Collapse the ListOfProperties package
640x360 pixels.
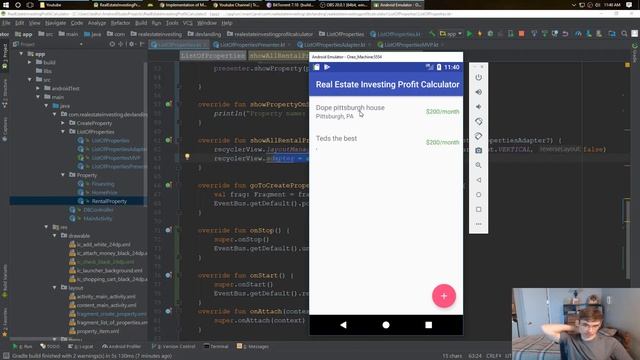tap(63, 131)
